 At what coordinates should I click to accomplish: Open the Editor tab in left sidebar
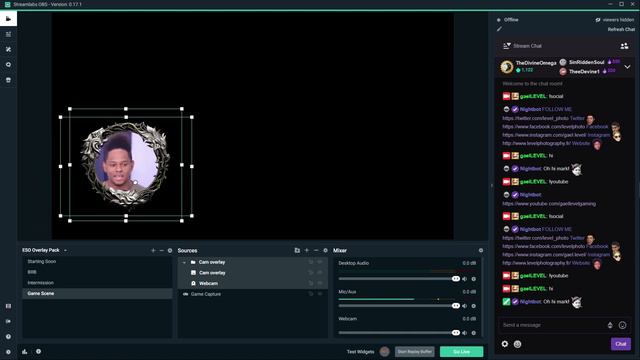8,18
